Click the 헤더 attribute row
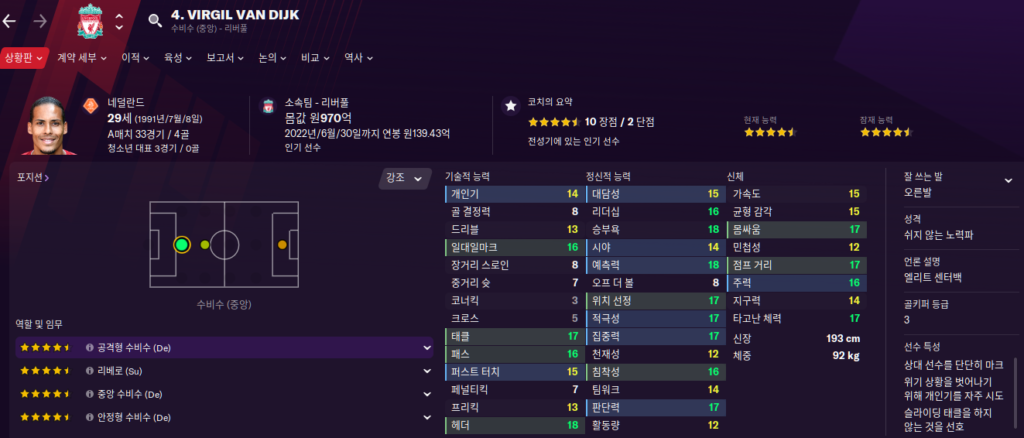 point(513,426)
